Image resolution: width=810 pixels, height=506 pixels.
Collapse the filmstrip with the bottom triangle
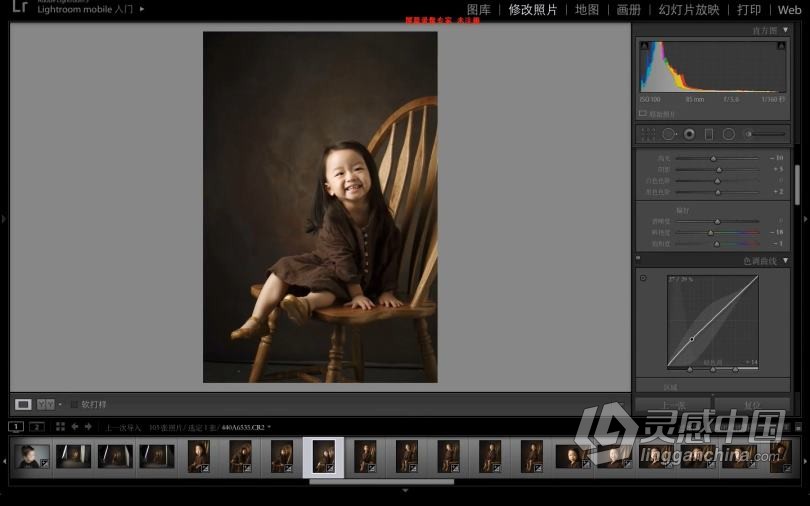[x=405, y=490]
